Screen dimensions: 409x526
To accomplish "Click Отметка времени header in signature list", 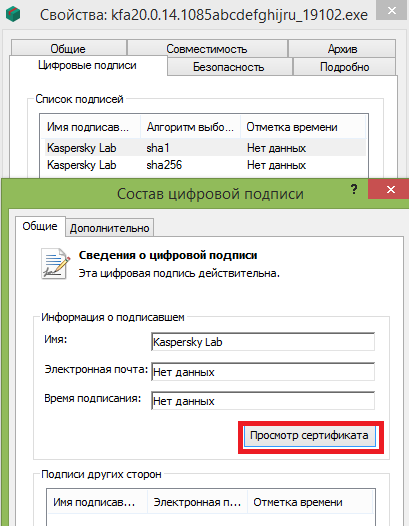I will tap(303, 127).
